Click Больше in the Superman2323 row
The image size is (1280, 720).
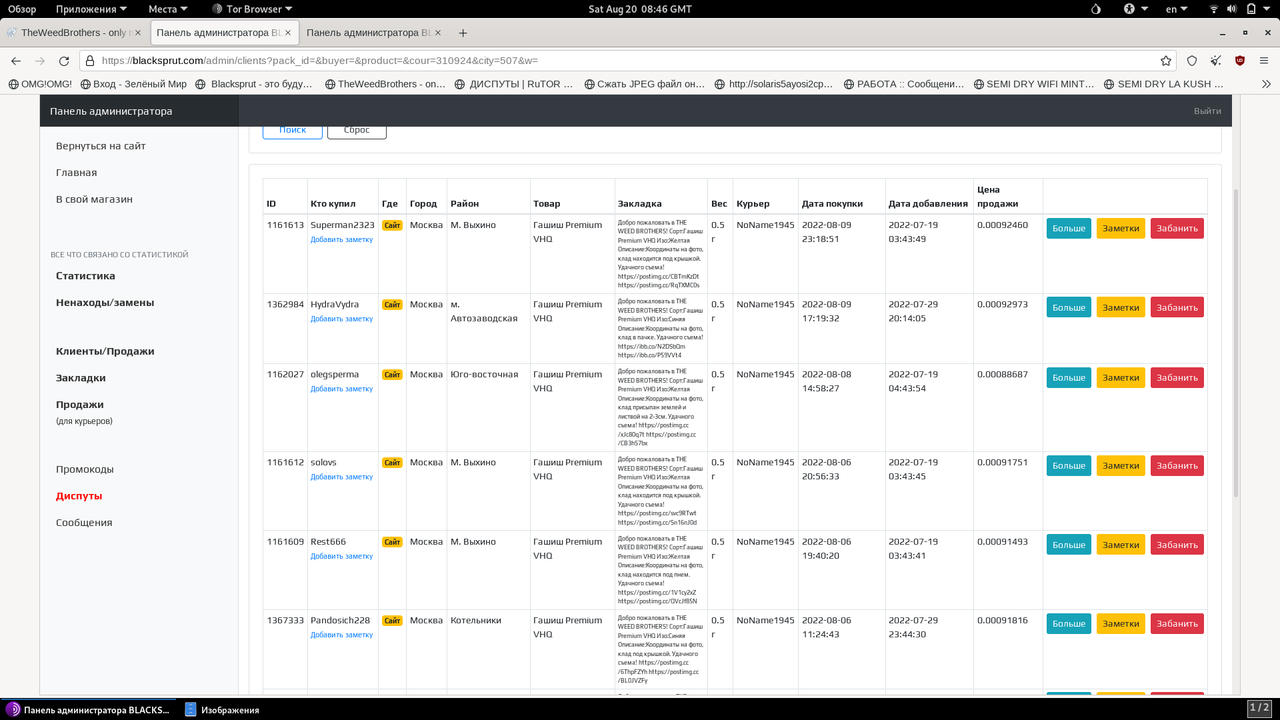1069,228
